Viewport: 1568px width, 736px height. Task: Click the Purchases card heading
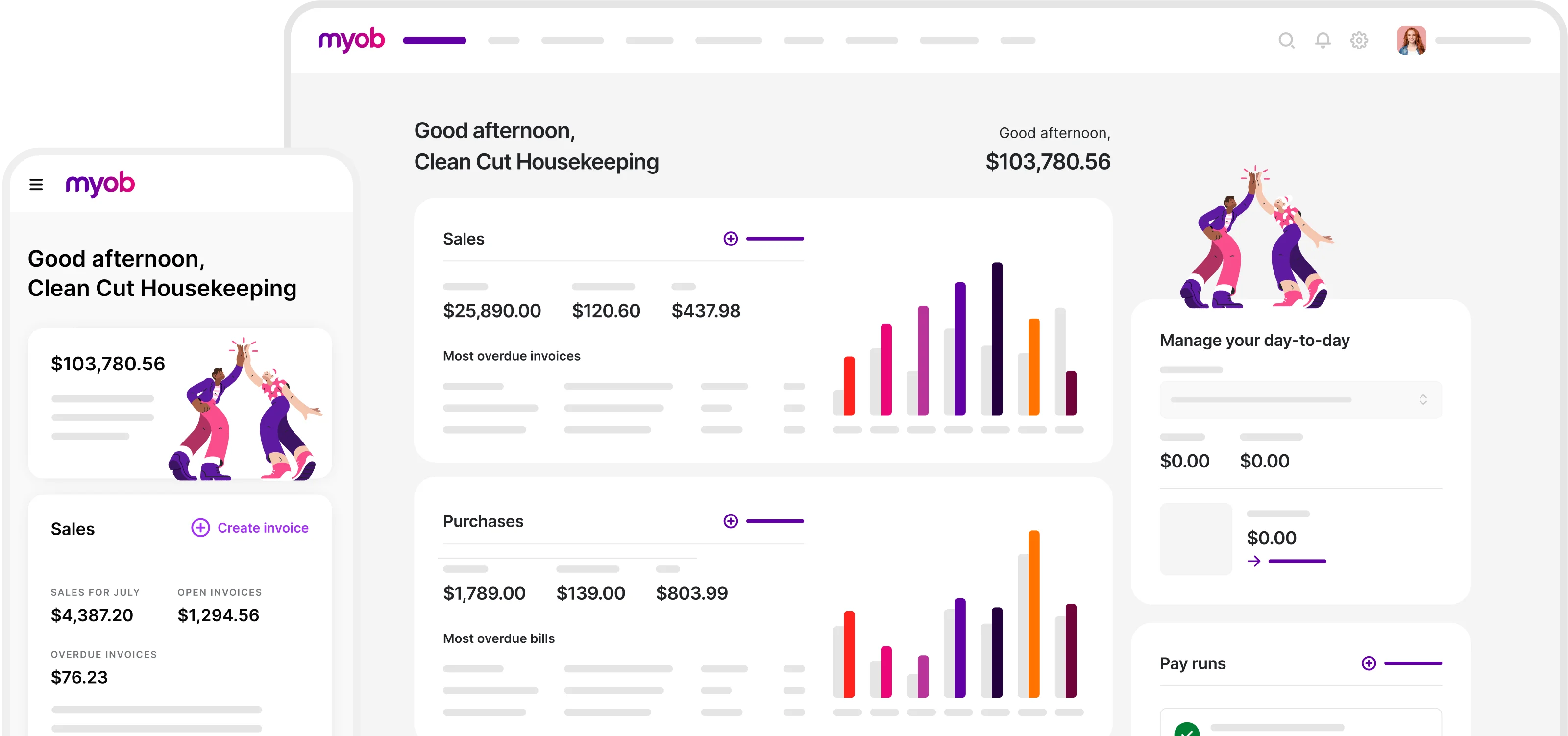point(483,522)
